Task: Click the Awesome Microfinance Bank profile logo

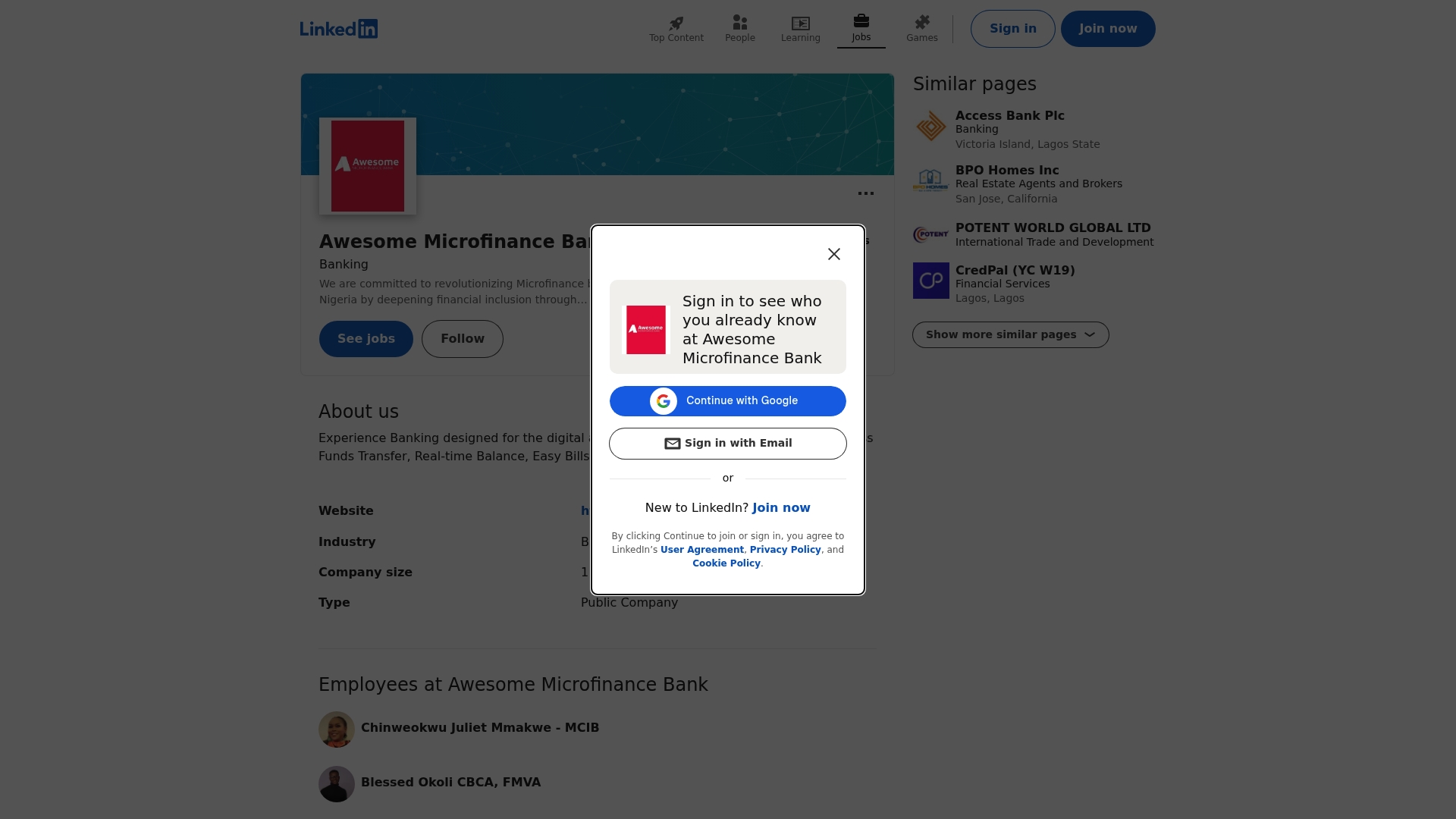Action: (368, 166)
